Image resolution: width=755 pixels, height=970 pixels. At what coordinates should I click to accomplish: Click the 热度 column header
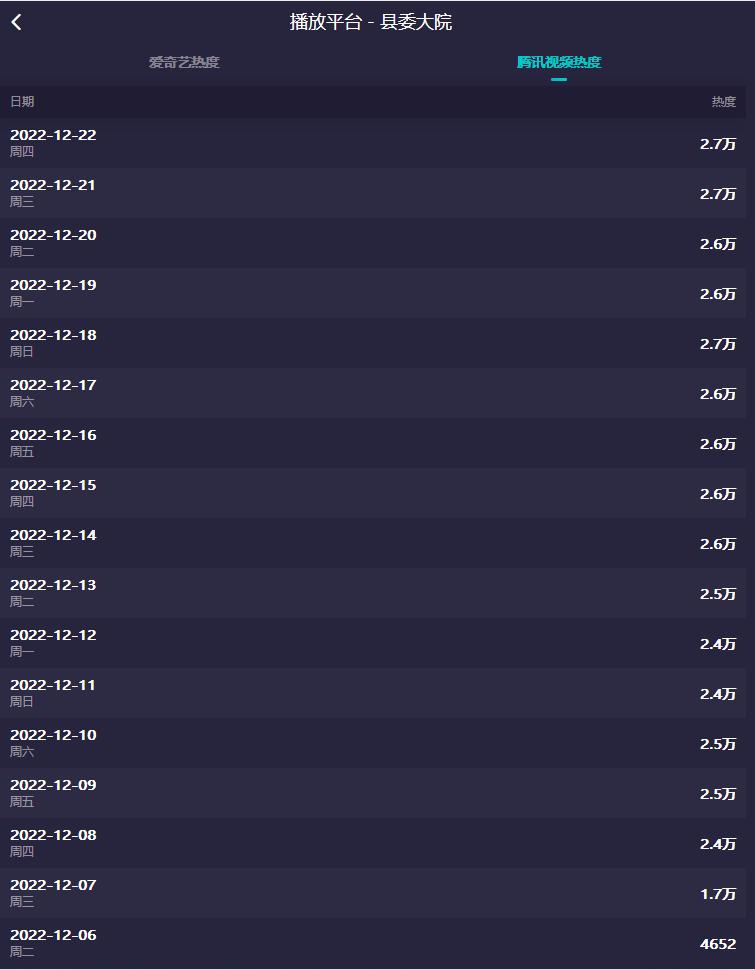coord(723,101)
